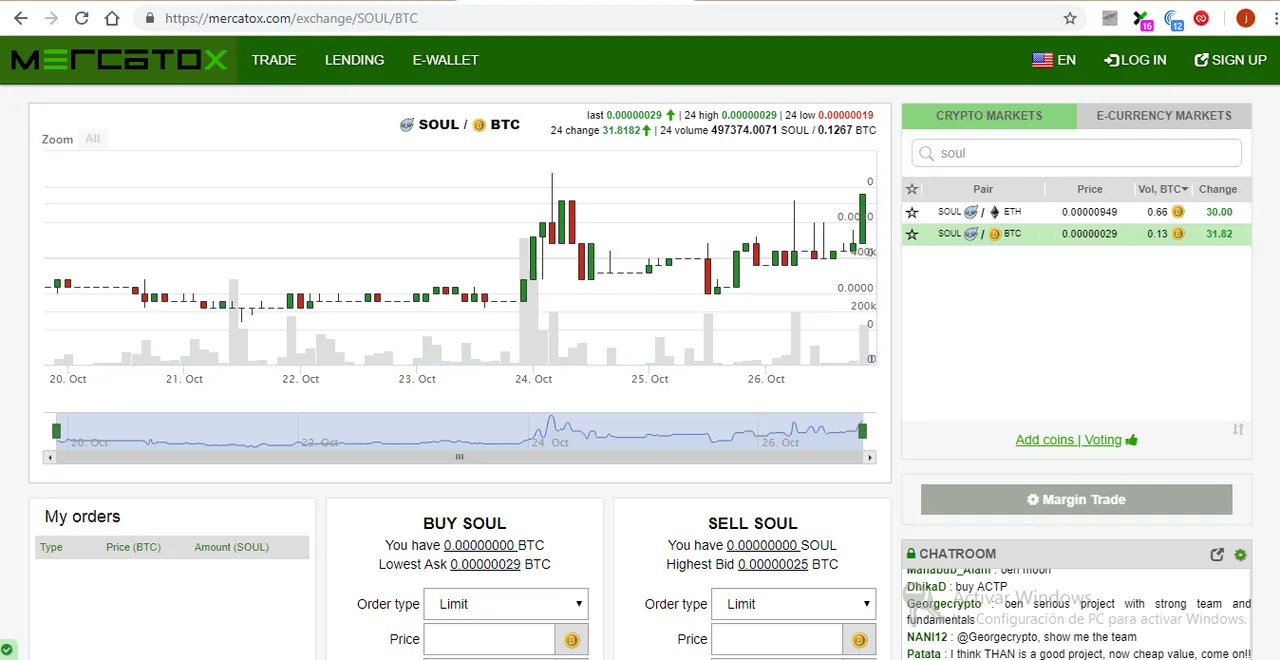
Task: Click the Bitcoin icon beside Sell Price
Action: (859, 640)
